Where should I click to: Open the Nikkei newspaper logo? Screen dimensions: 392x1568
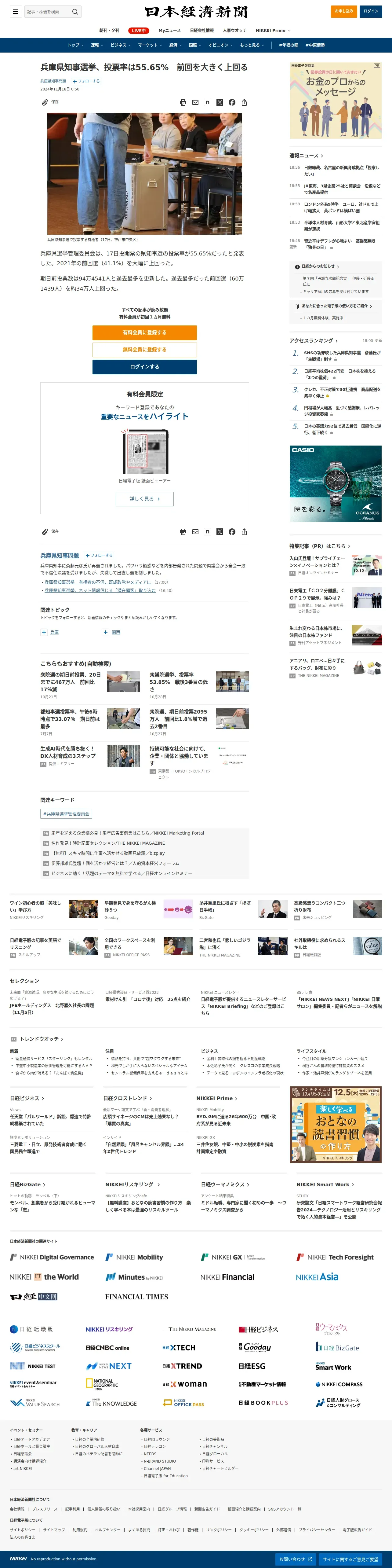(x=196, y=12)
